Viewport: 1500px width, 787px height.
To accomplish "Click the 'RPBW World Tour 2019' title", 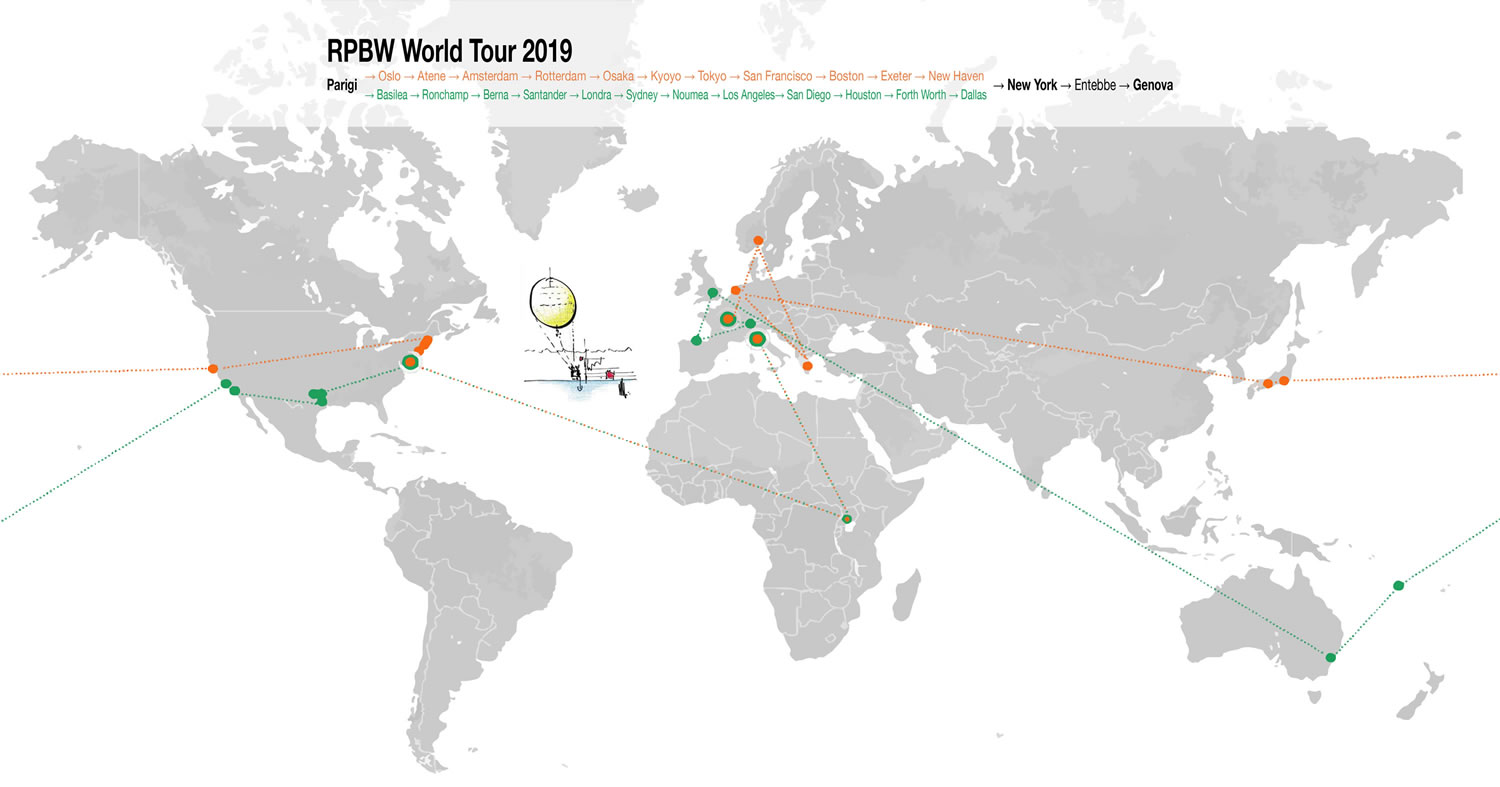I will click(449, 52).
